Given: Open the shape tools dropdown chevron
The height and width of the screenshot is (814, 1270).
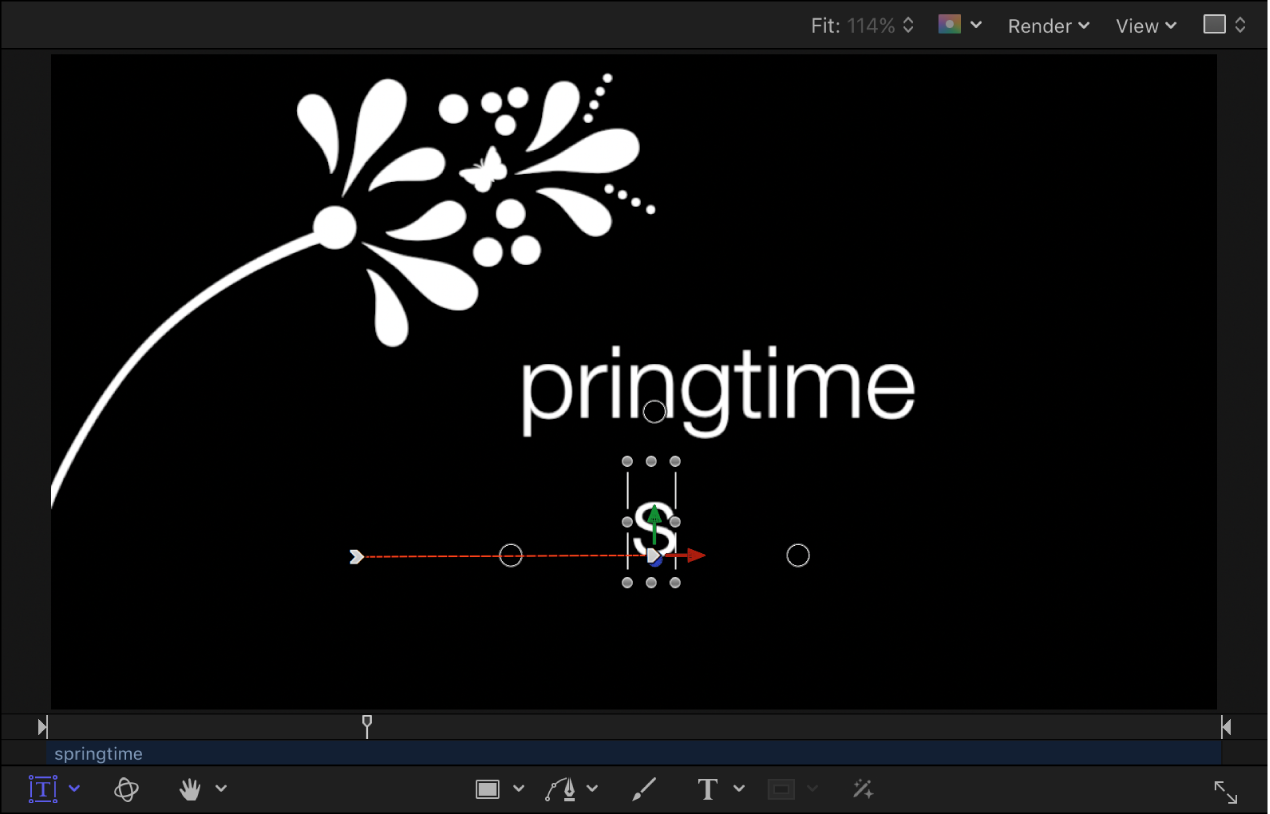Looking at the screenshot, I should [519, 788].
